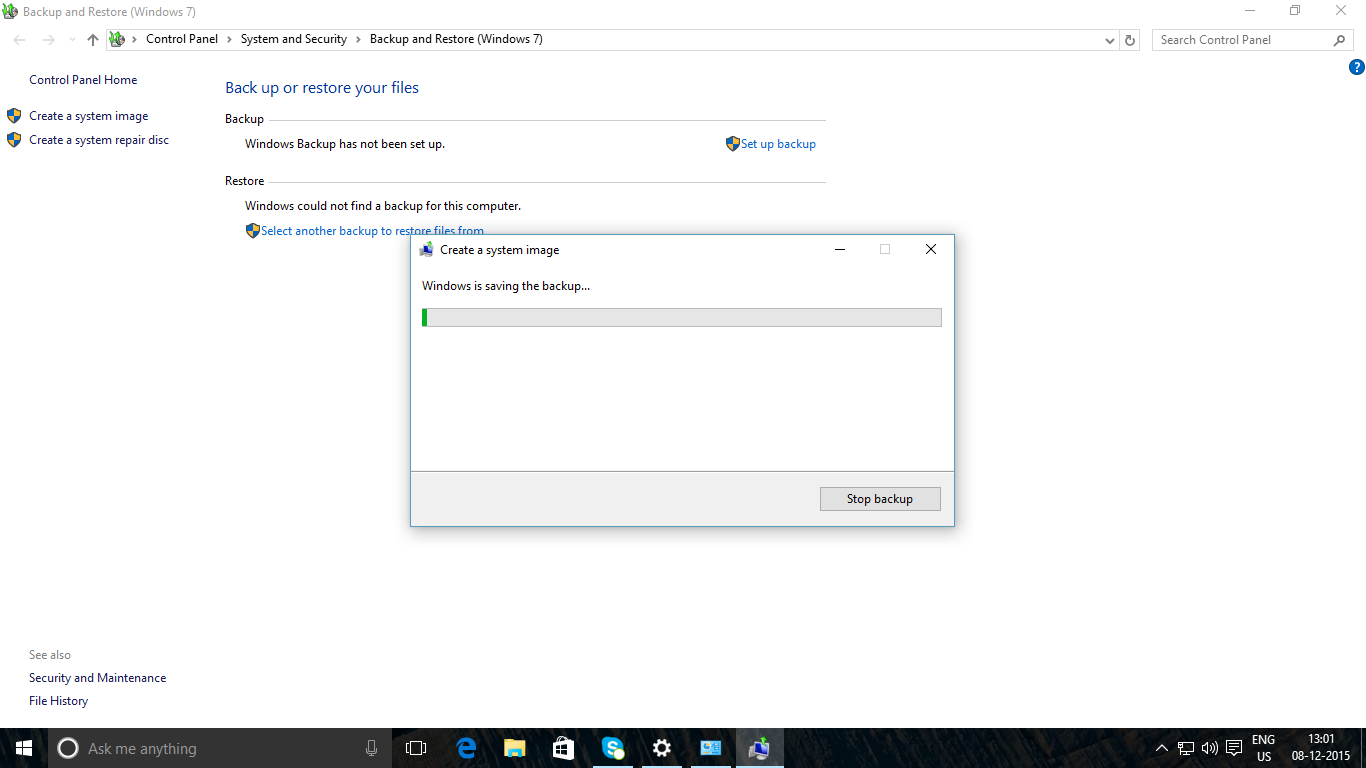The image size is (1366, 768).
Task: Click the volume speaker tray icon
Action: (x=1210, y=748)
